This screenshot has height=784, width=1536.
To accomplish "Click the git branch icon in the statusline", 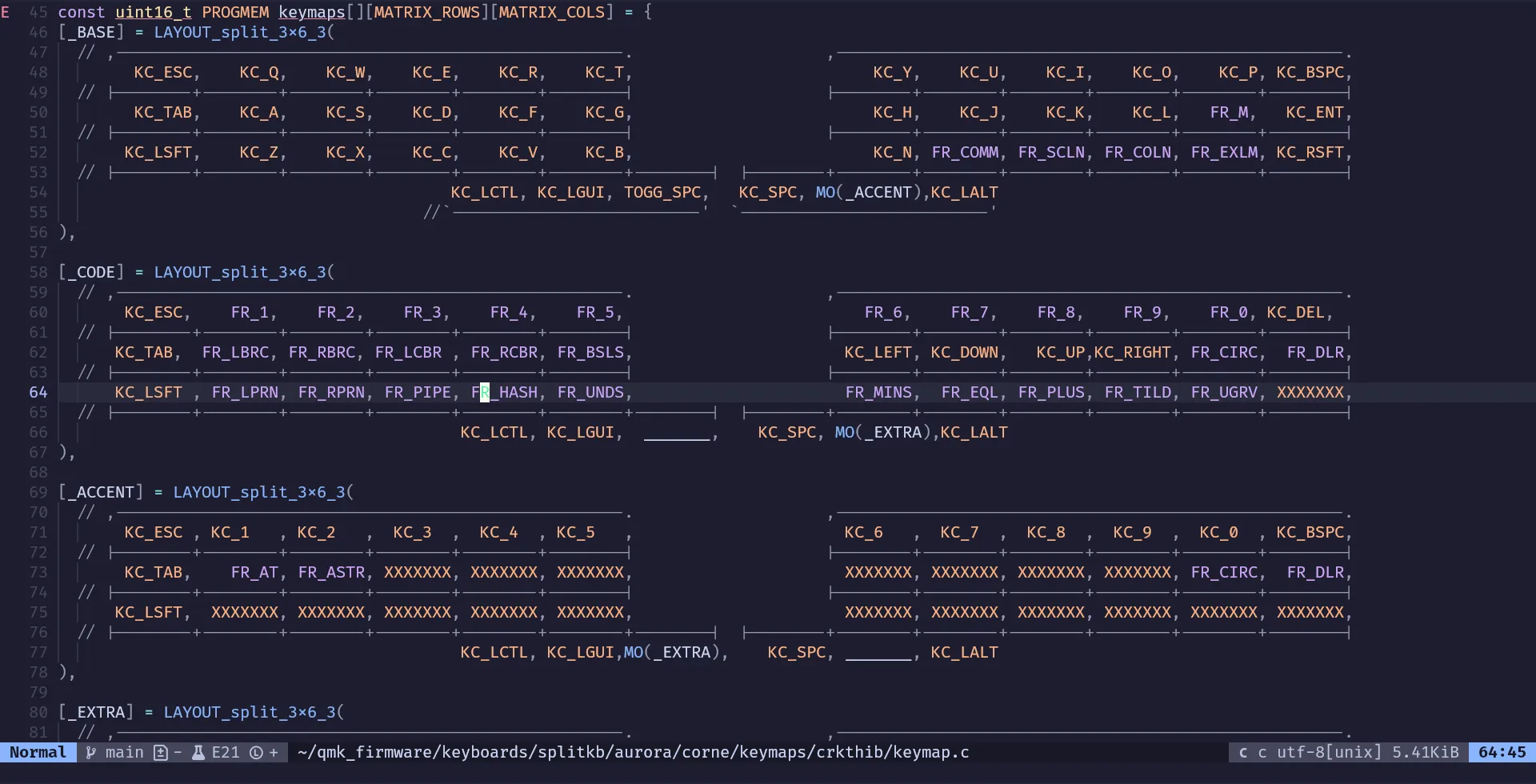I will tap(92, 752).
